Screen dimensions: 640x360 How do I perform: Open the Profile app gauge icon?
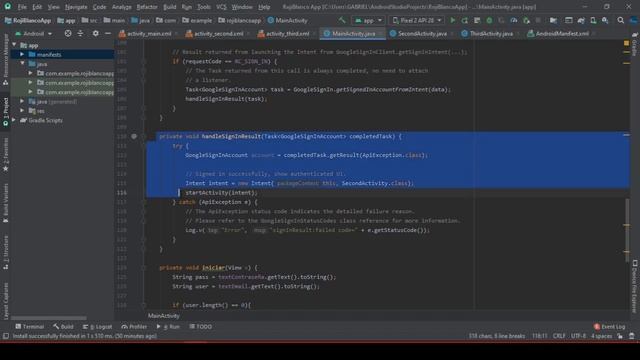(514, 20)
